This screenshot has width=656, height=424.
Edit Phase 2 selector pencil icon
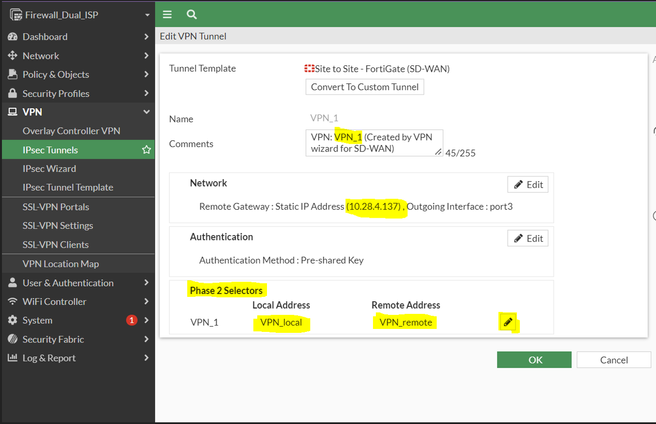pyautogui.click(x=508, y=322)
